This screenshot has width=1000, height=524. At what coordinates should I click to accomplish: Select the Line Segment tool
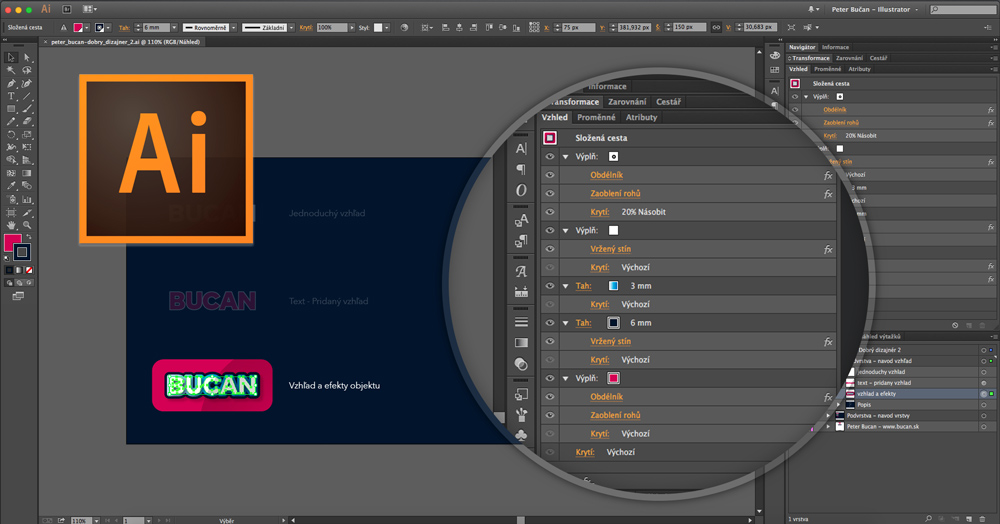(27, 96)
